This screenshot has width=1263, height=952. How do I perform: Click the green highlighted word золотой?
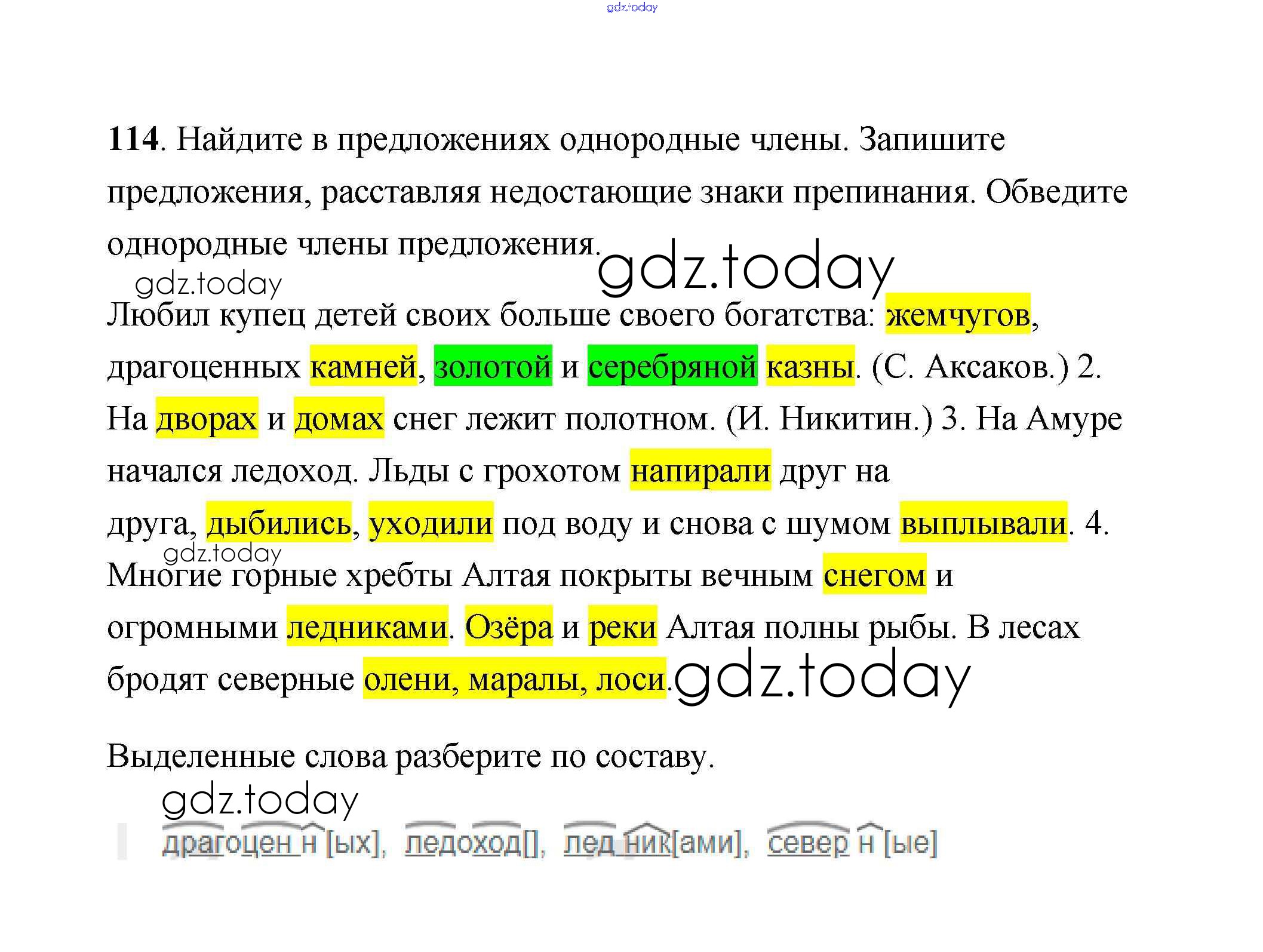pyautogui.click(x=493, y=366)
